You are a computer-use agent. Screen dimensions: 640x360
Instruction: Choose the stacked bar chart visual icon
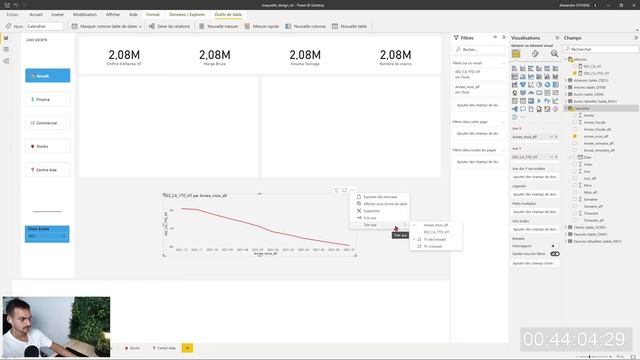[515, 68]
